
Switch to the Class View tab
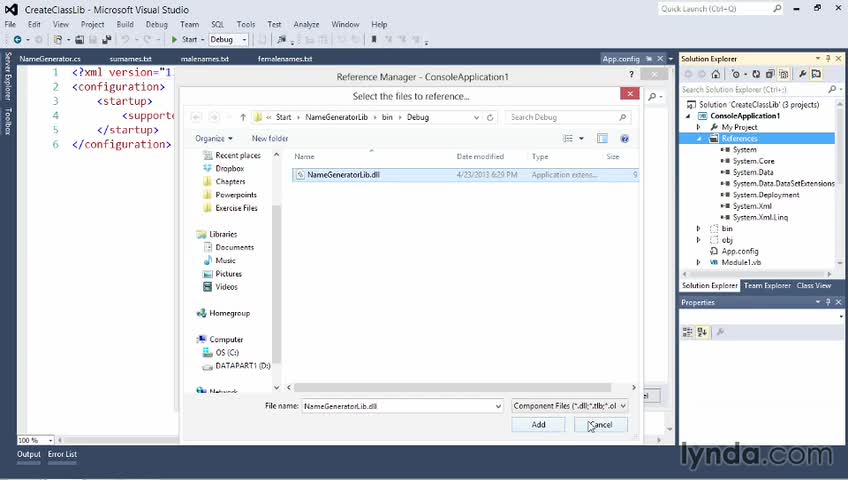(x=813, y=285)
